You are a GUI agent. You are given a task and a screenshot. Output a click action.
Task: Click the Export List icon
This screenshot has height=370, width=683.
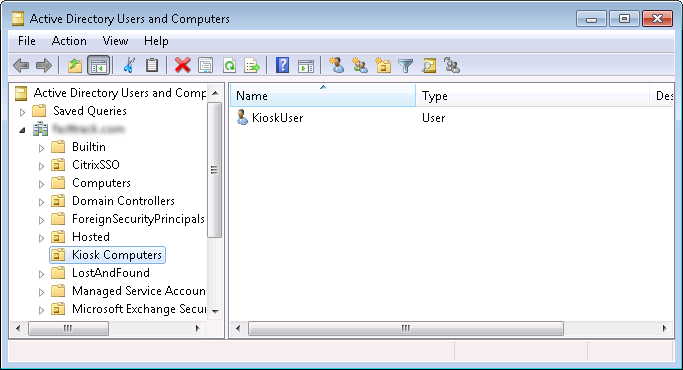coord(252,66)
